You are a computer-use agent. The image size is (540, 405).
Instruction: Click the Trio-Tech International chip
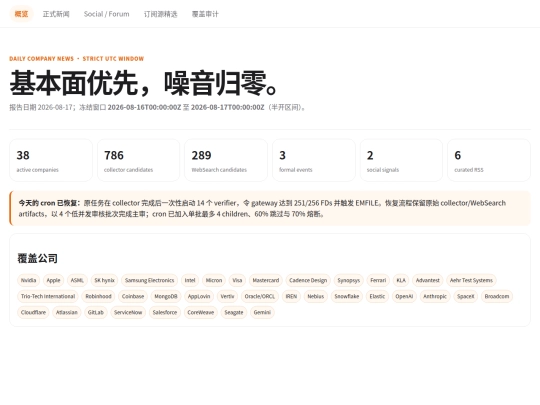pos(48,296)
